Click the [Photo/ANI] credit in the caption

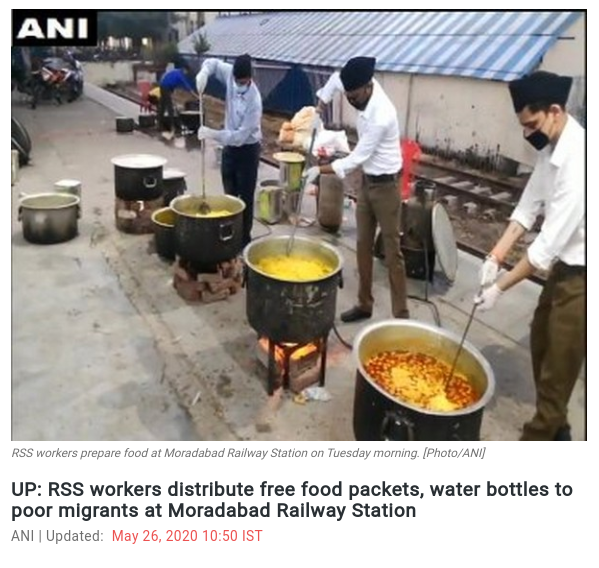[454, 453]
